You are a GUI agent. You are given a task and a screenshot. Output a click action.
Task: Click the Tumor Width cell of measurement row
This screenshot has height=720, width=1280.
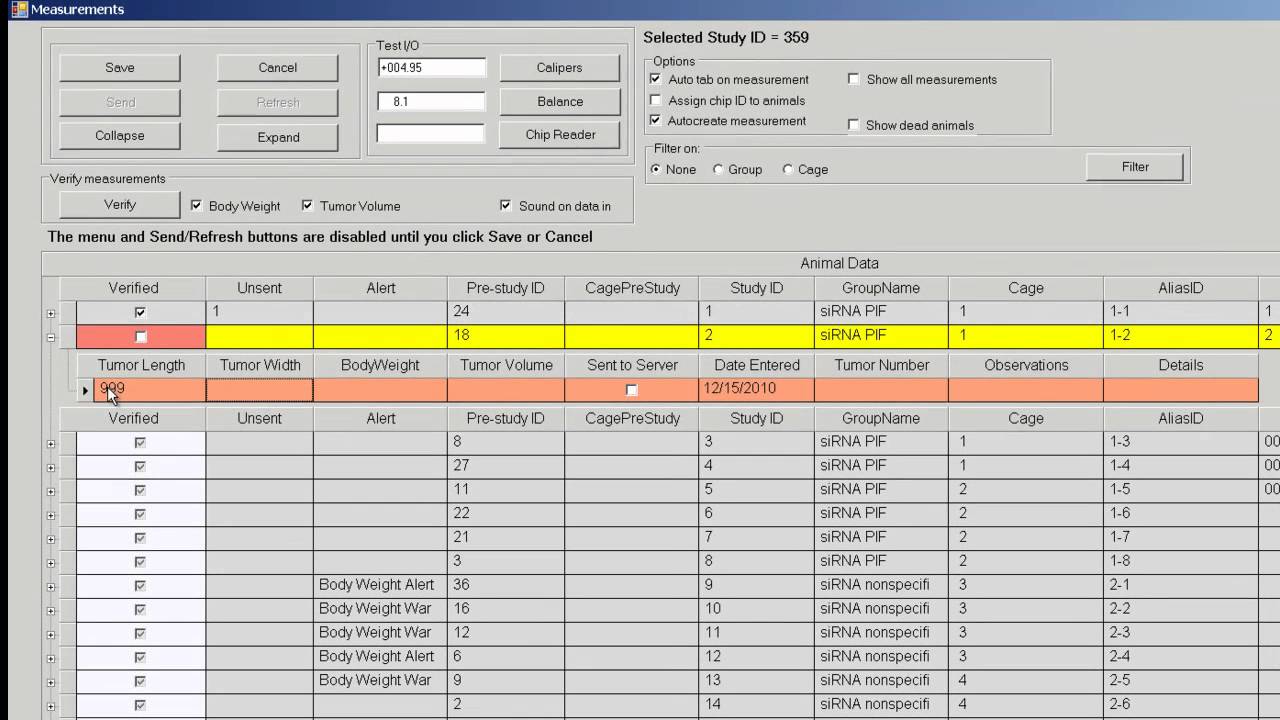point(260,389)
